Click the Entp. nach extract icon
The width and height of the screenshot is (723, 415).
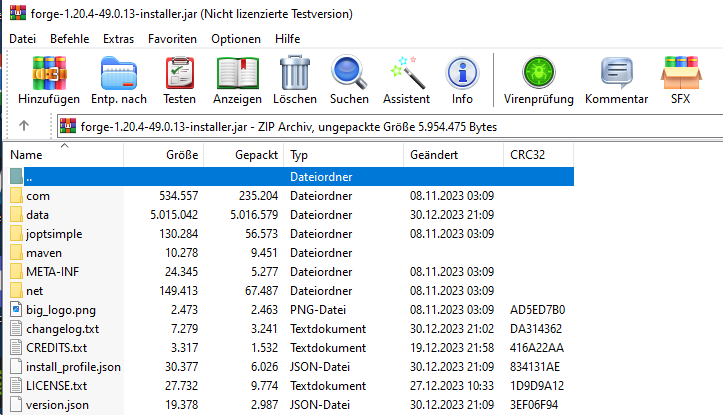(x=119, y=73)
